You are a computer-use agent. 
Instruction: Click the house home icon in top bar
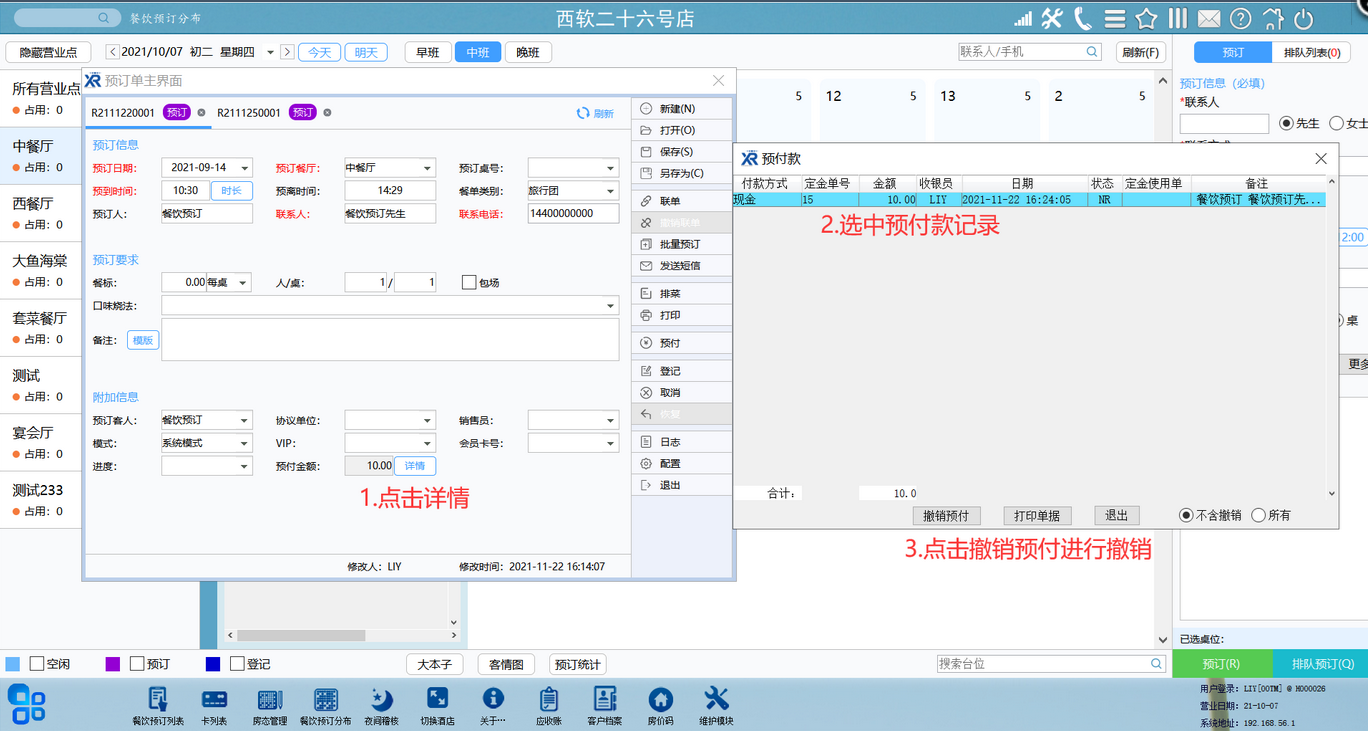(1273, 18)
